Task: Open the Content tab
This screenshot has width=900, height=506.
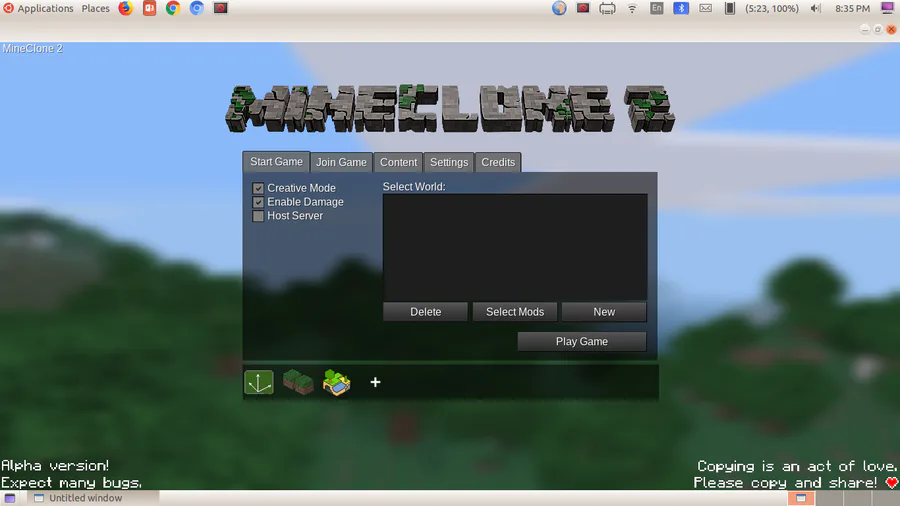Action: click(x=398, y=162)
